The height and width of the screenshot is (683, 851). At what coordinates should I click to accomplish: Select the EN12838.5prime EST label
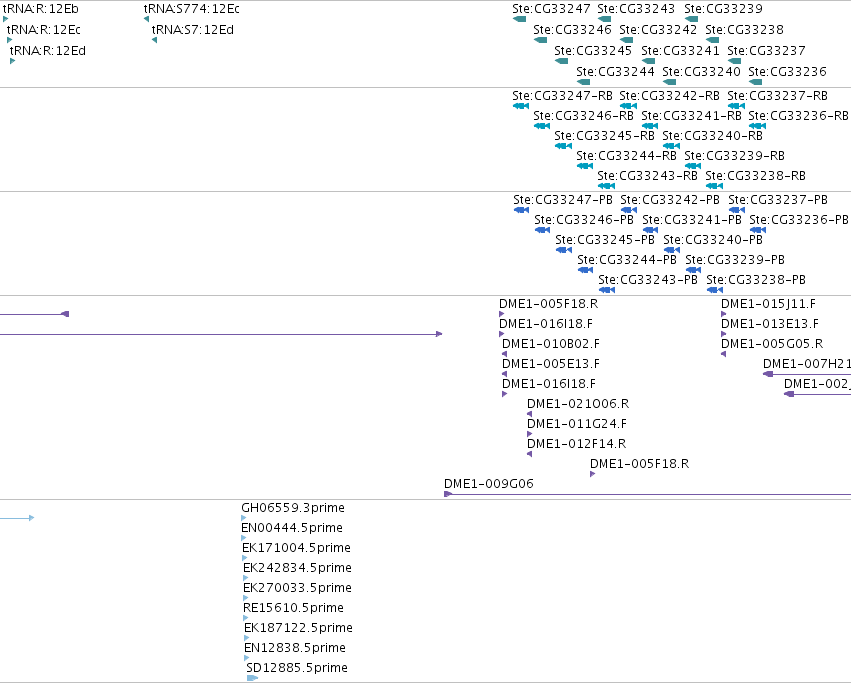click(295, 648)
